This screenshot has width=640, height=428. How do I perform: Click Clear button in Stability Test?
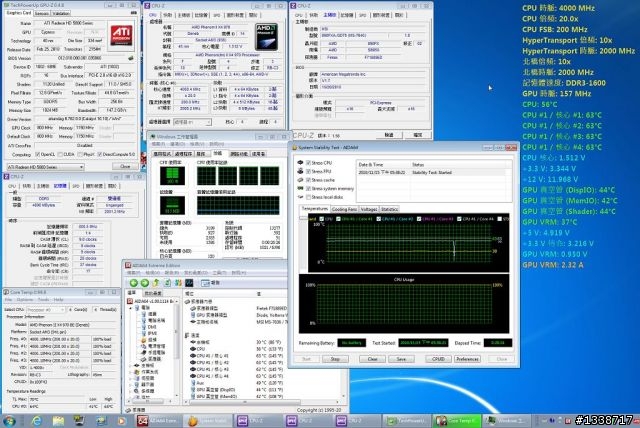[372, 359]
